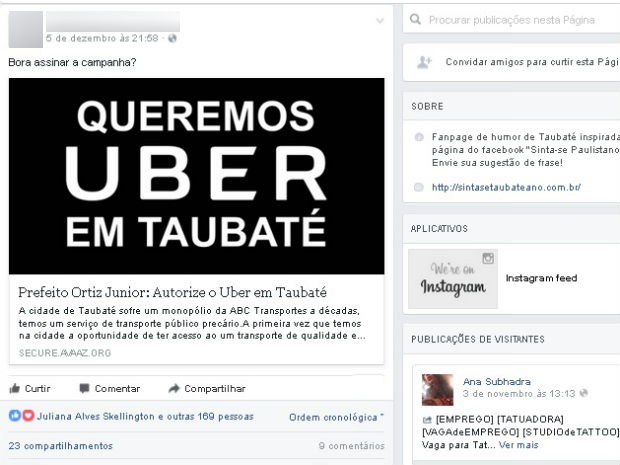This screenshot has height=465, width=620.
Task: Expand Ana Subhadra's post with Ver mais
Action: (518, 445)
